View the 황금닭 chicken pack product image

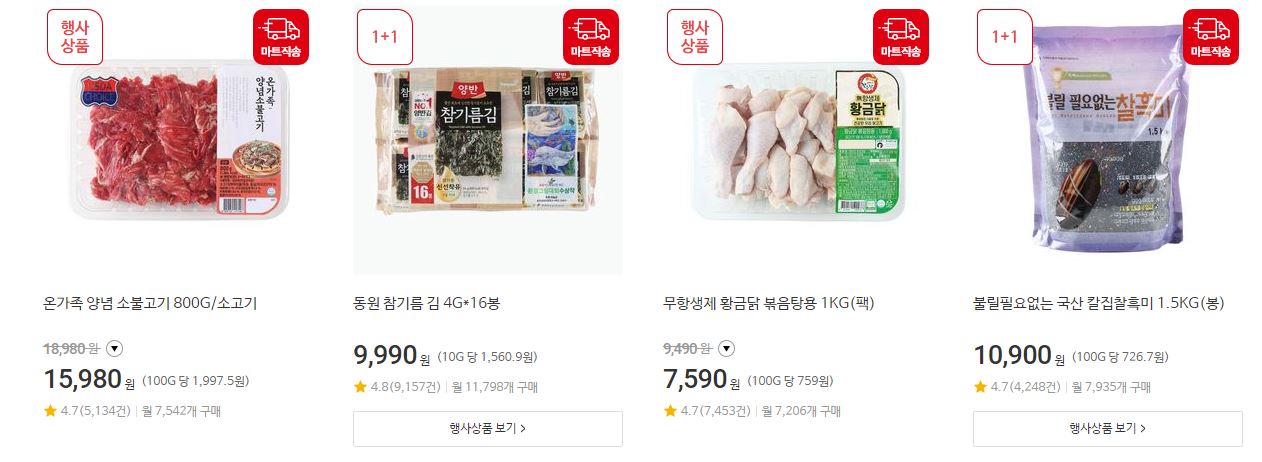tap(798, 140)
